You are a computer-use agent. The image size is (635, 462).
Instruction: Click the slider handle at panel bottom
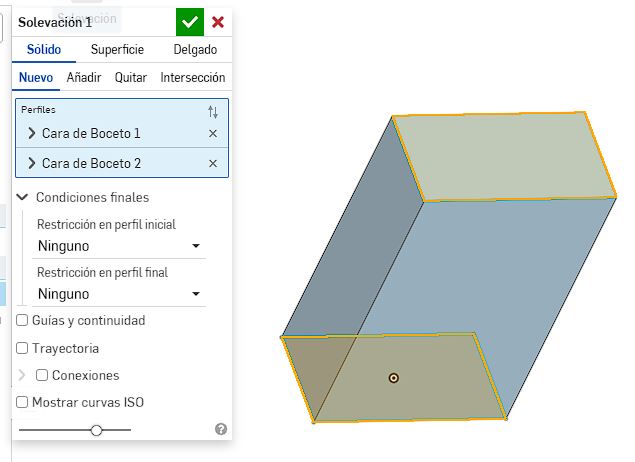coord(96,430)
